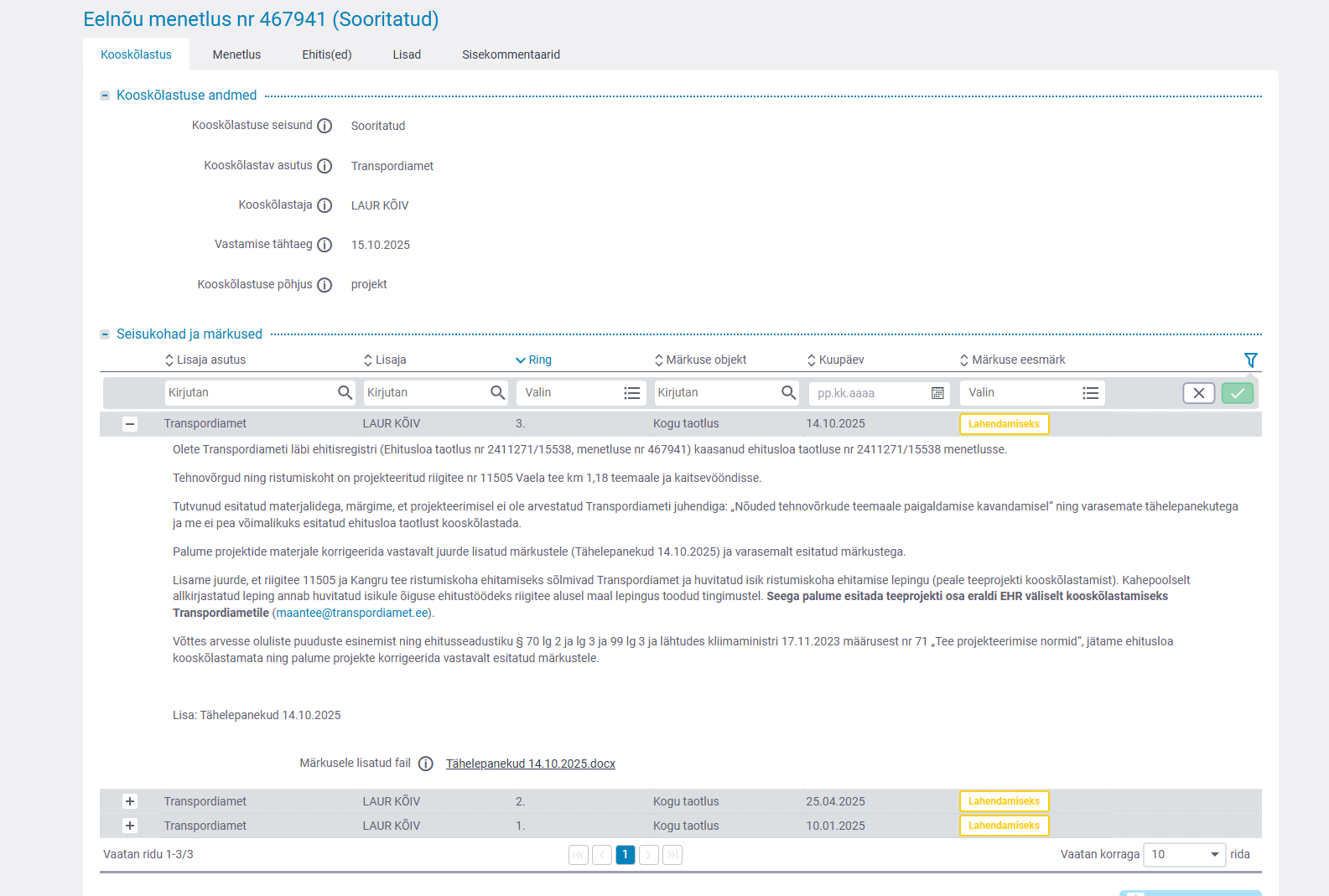
Task: Expand the row dated 10.01.2025
Action: [x=130, y=826]
